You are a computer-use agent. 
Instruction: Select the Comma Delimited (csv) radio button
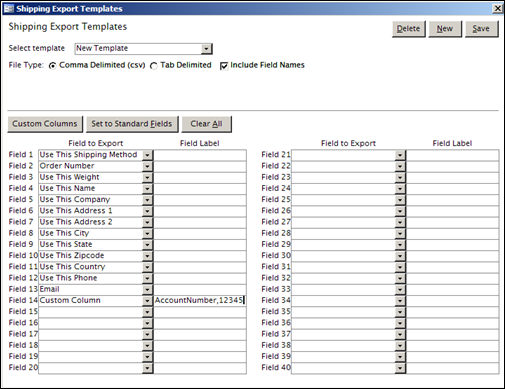[x=52, y=66]
